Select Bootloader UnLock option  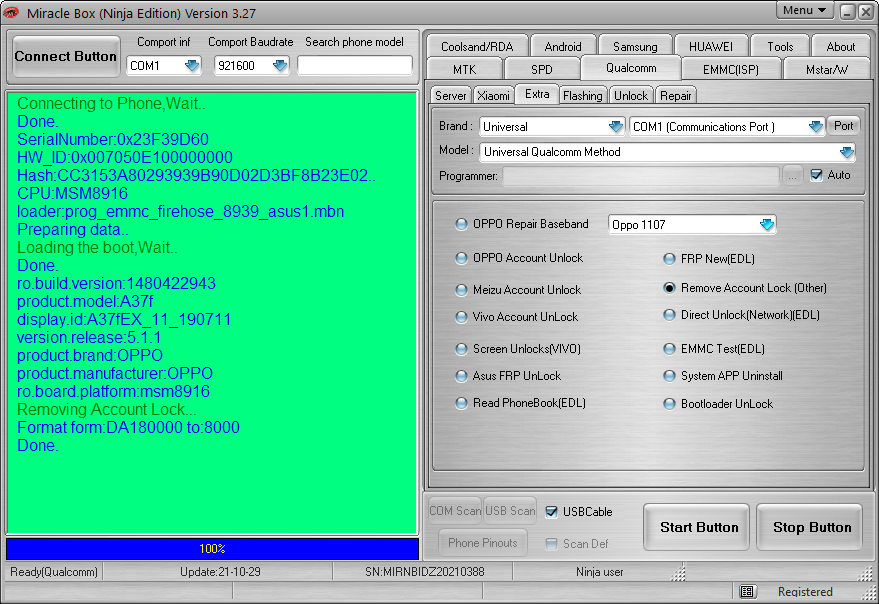pyautogui.click(x=669, y=404)
